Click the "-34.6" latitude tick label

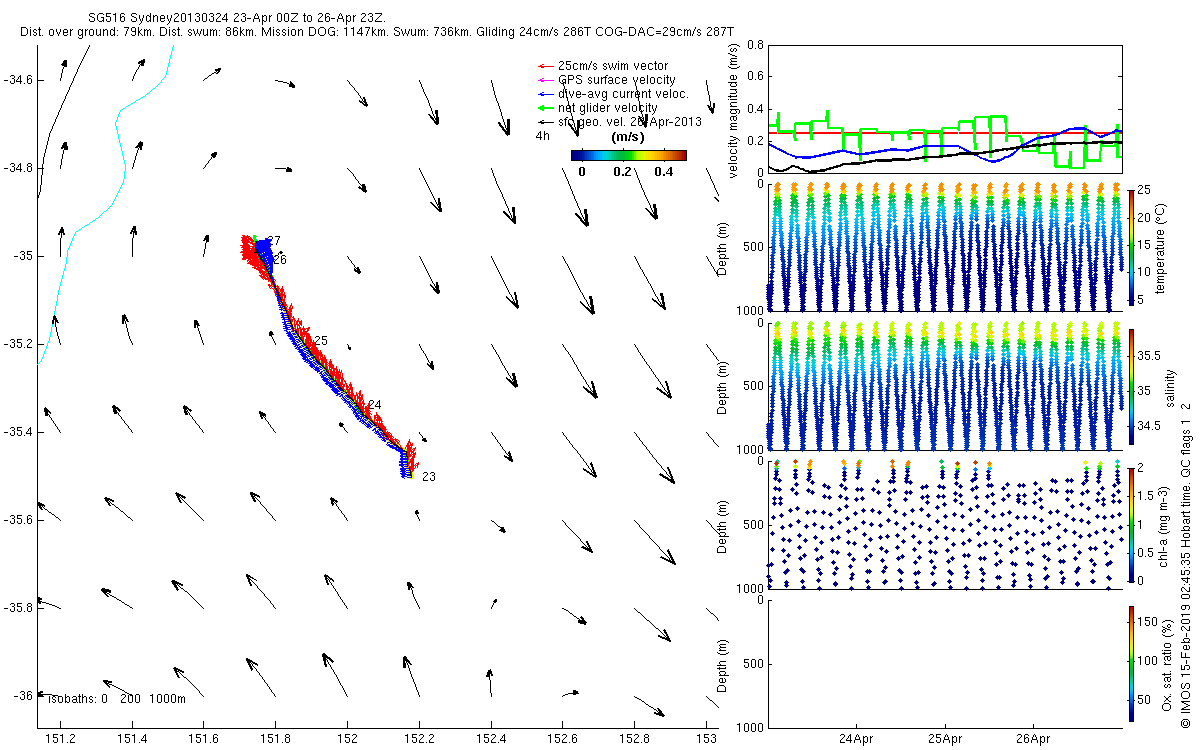click(x=18, y=80)
